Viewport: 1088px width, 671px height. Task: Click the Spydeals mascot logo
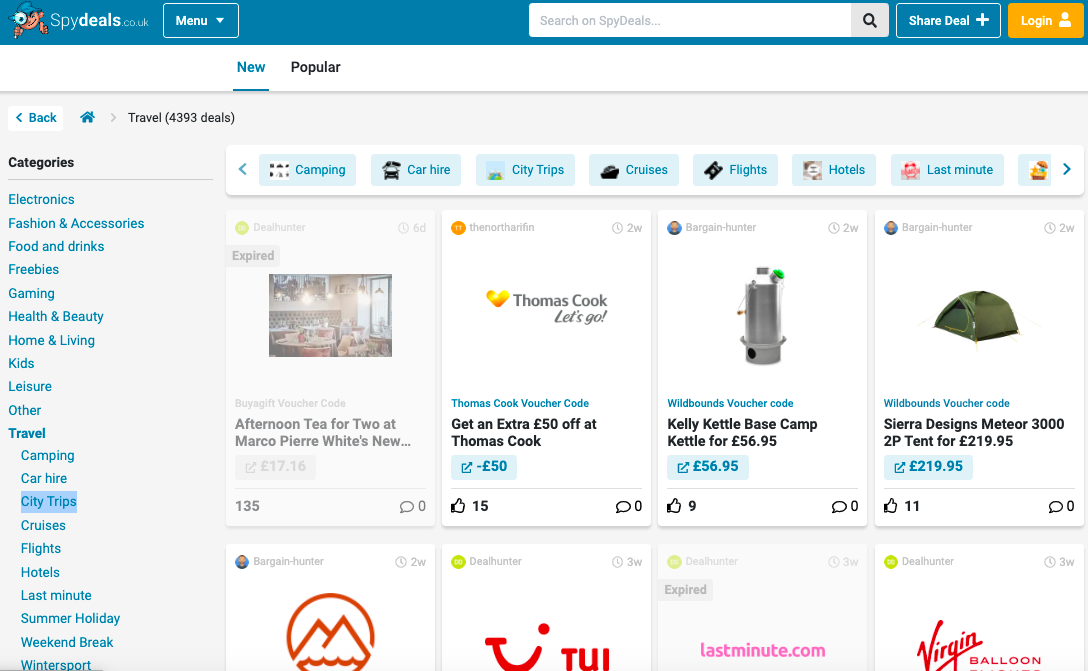click(x=28, y=21)
